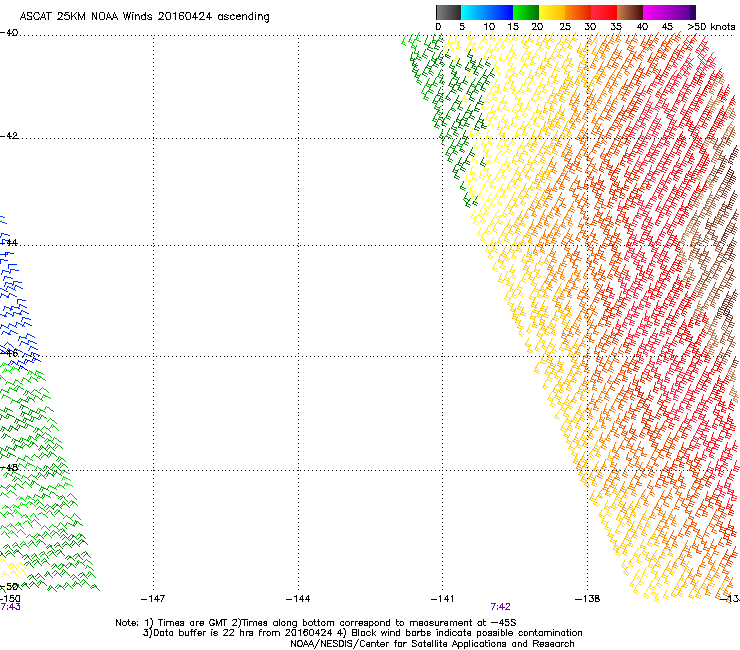Click the legend label '25'
The image size is (740, 650).
565,27
